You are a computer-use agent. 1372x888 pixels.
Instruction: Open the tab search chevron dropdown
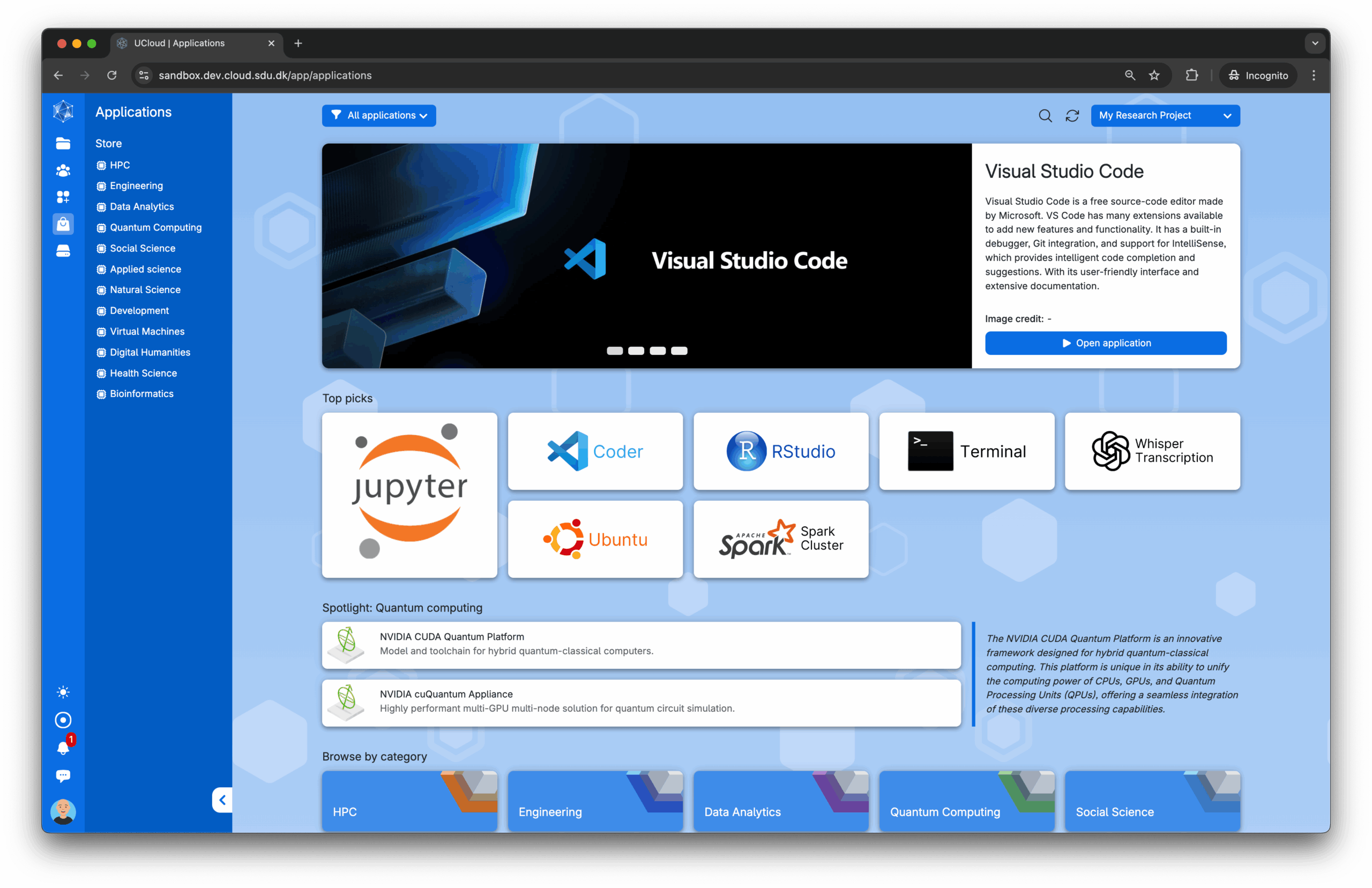(1315, 43)
